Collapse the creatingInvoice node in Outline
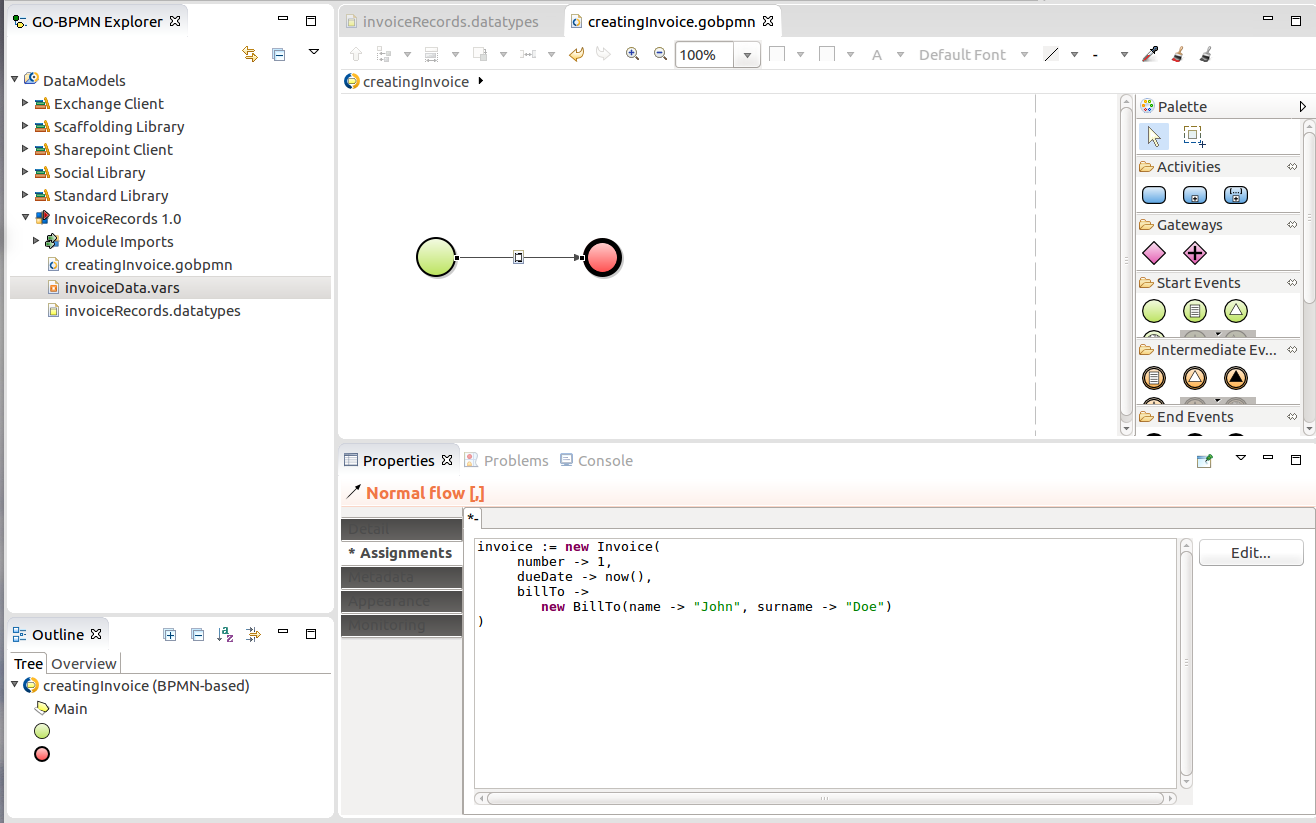This screenshot has height=823, width=1316. [x=15, y=685]
